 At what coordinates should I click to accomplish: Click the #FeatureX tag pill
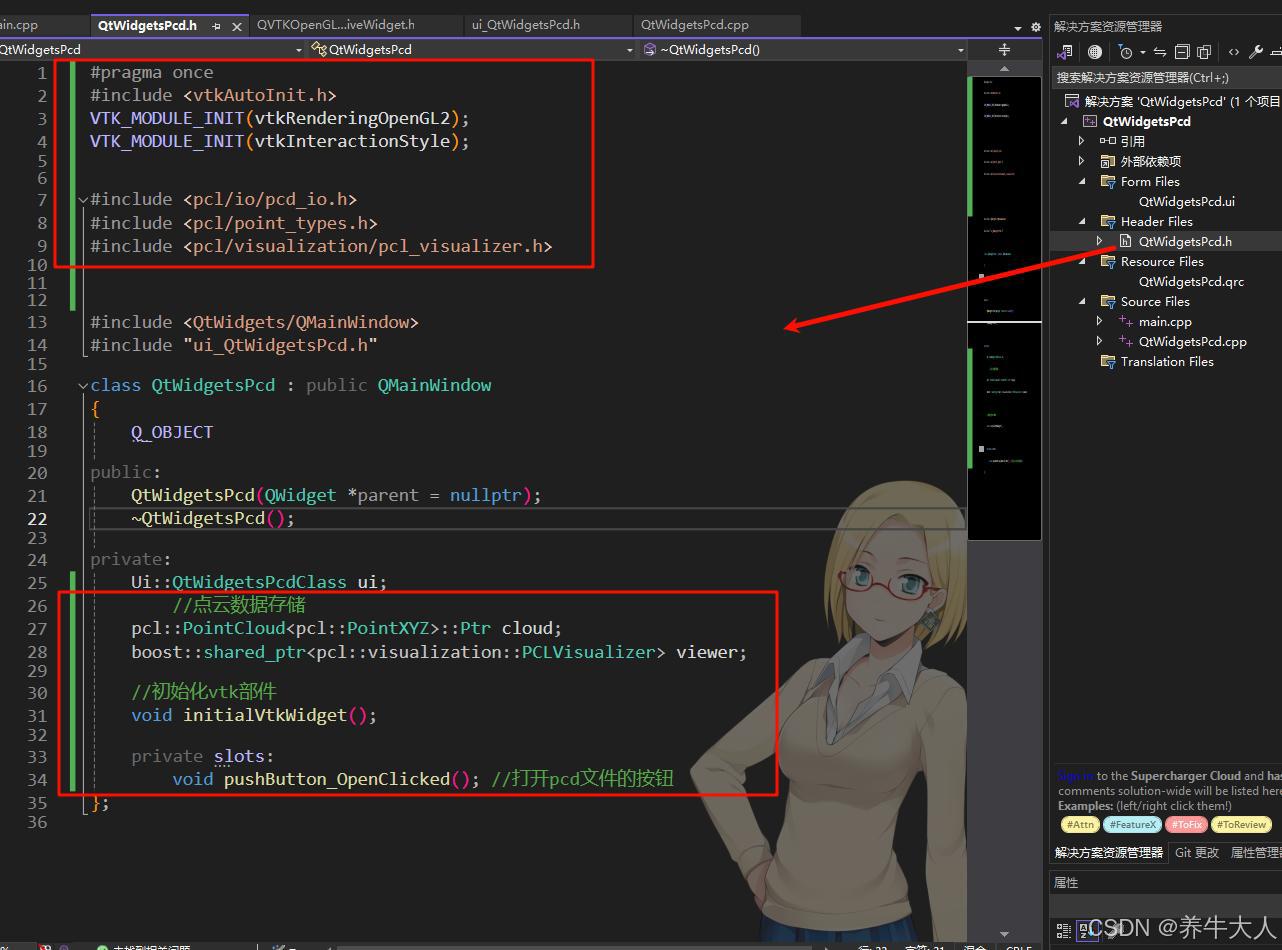pos(1132,825)
